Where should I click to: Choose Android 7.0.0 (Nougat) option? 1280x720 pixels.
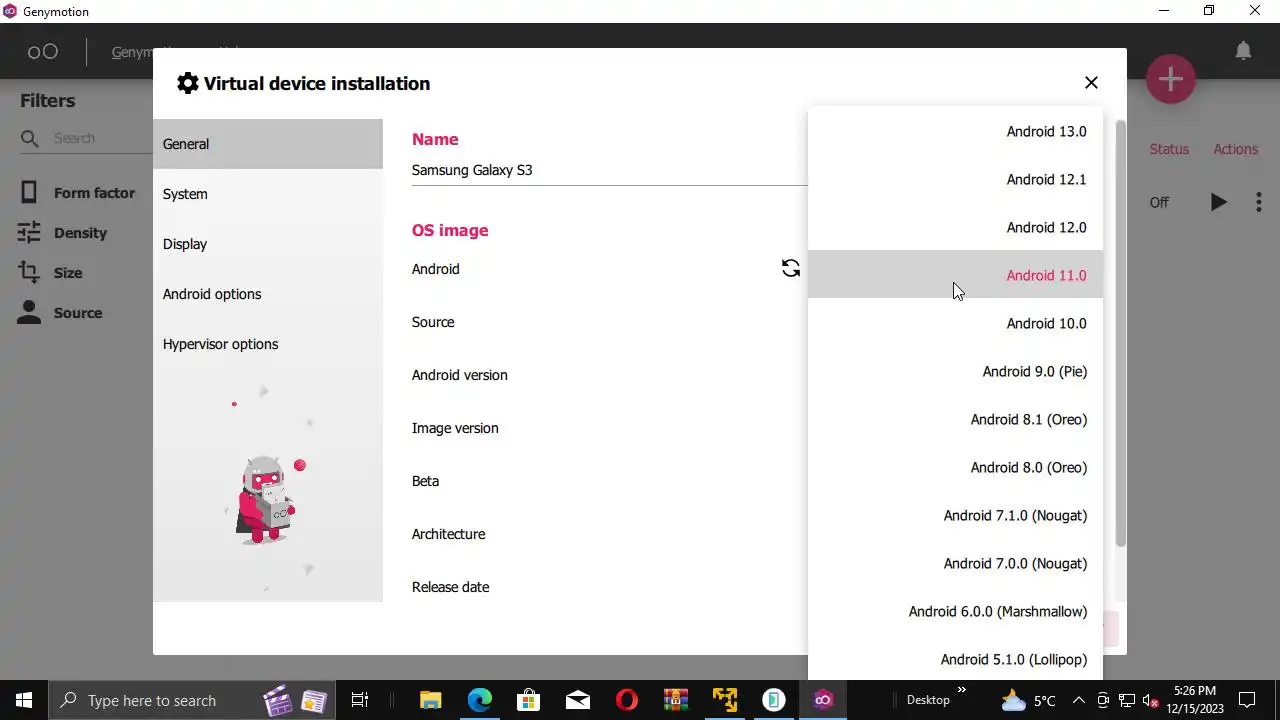click(x=955, y=563)
